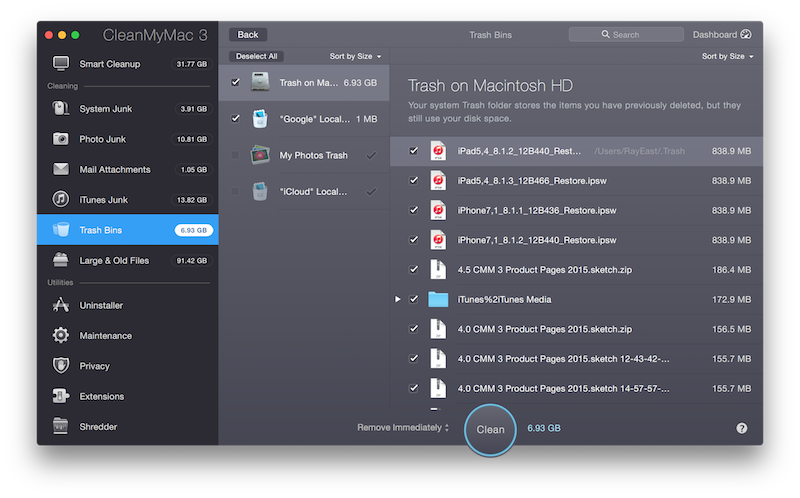Screen dimensions: 800x498
Task: Click the Smart Cleanup monitor icon
Action: pos(61,64)
